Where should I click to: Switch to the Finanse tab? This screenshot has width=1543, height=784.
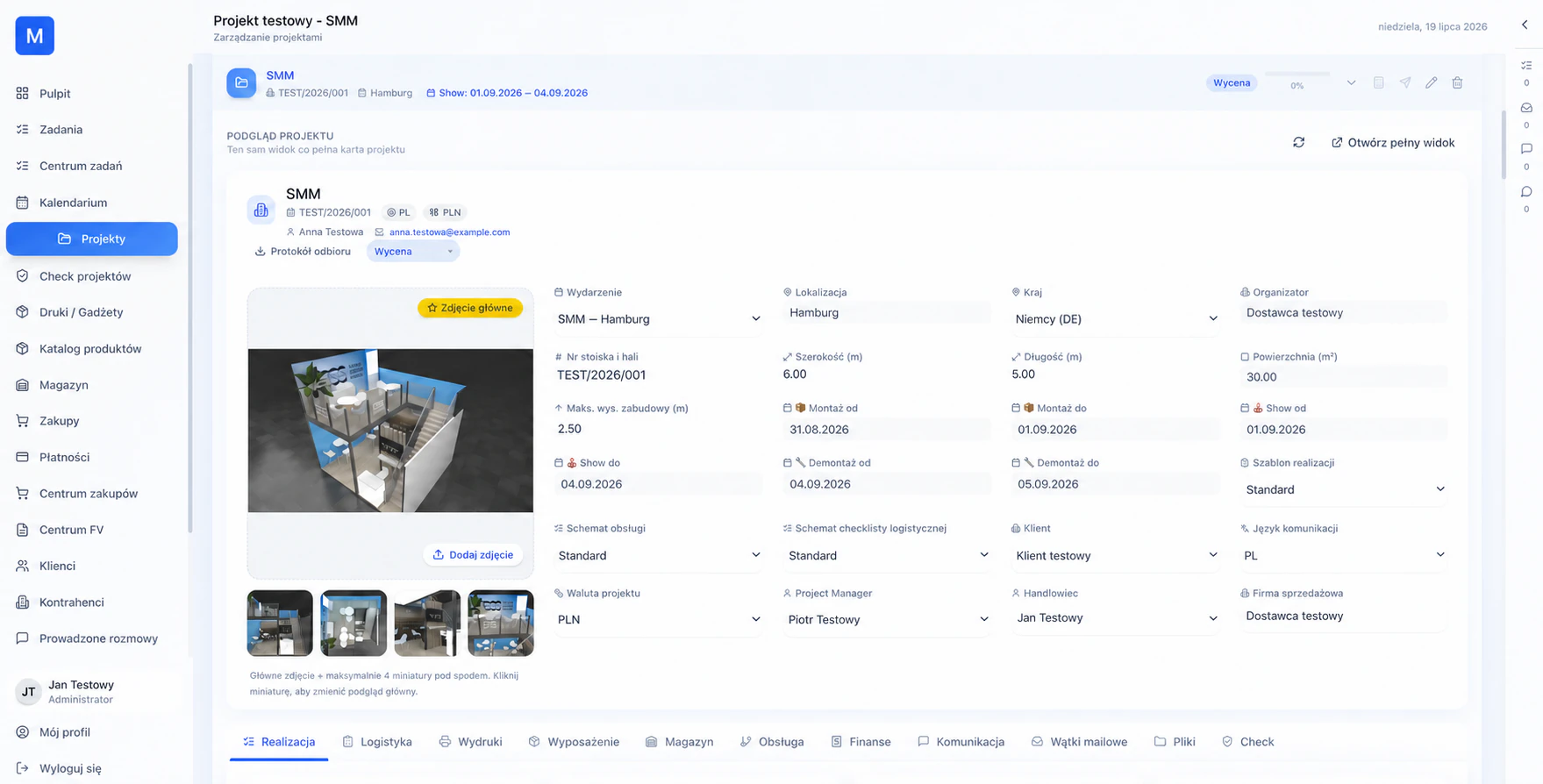(x=861, y=742)
